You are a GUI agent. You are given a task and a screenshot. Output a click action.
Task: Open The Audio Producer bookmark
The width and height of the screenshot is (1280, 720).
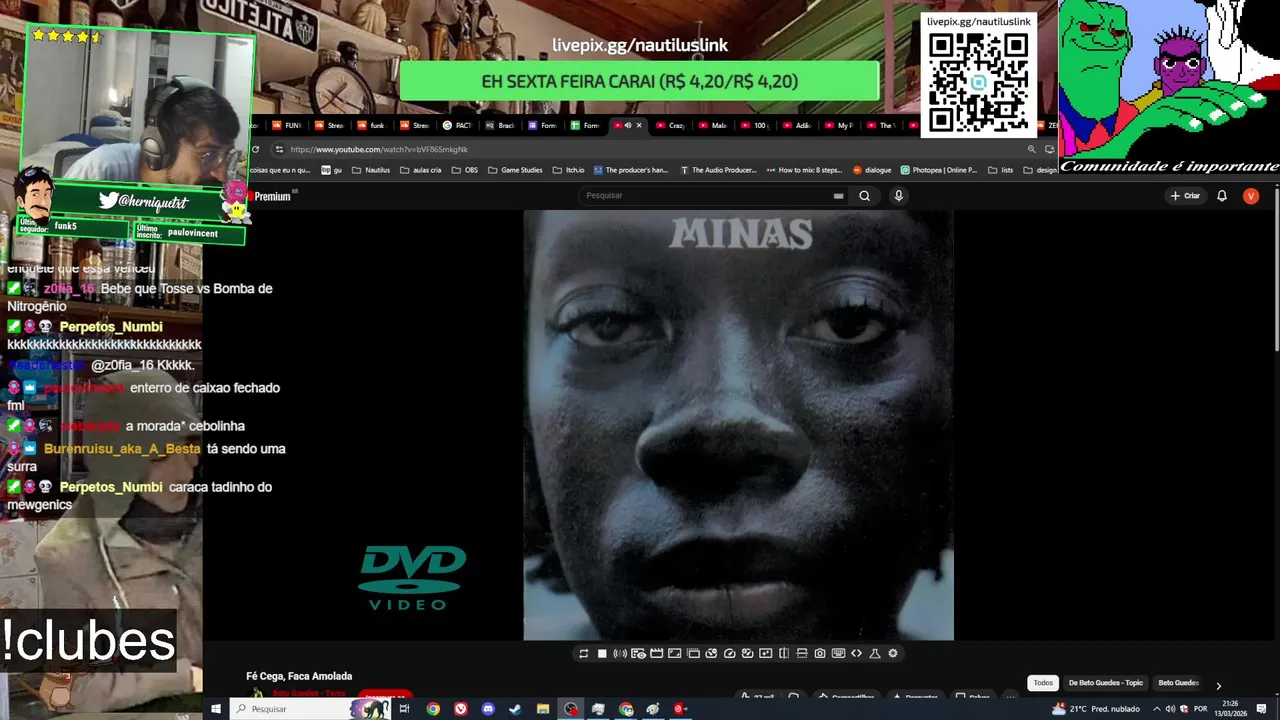pos(718,170)
